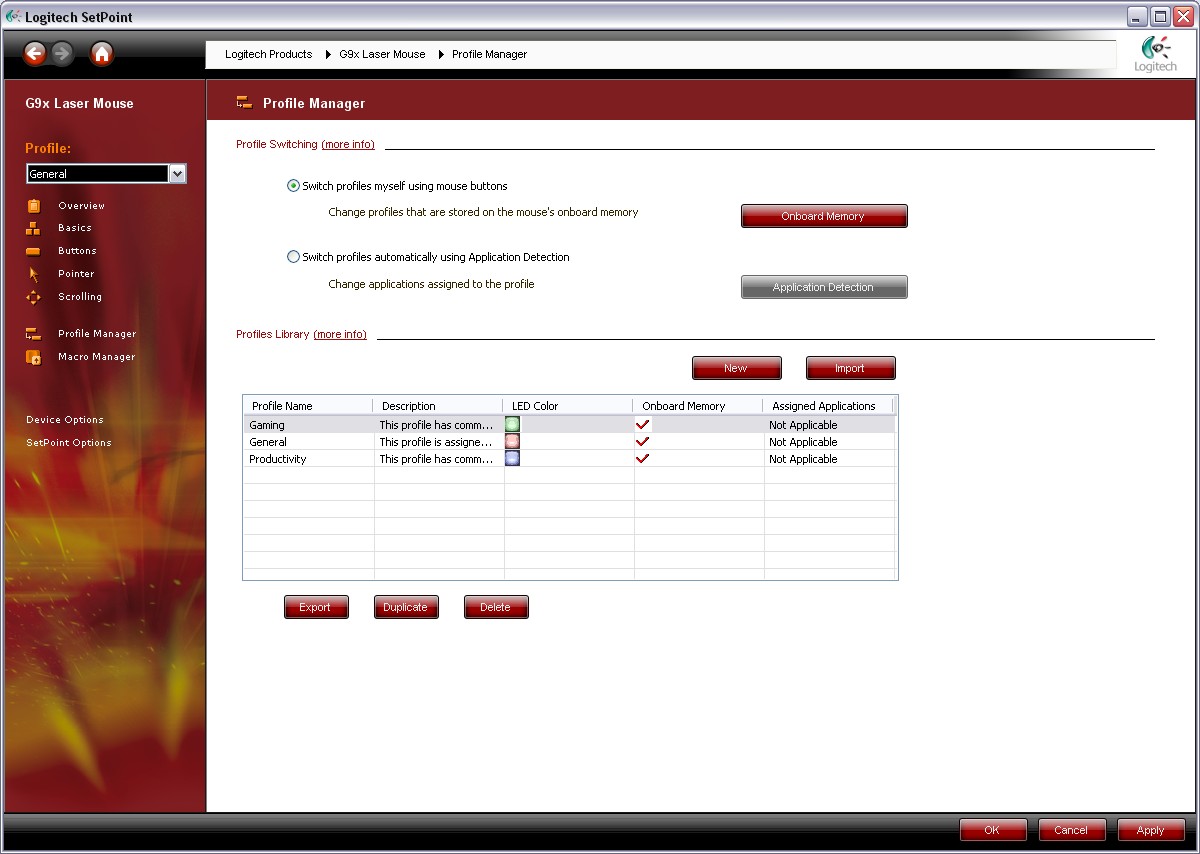The width and height of the screenshot is (1200, 854).
Task: Click the Profile Manager heading icon
Action: coord(244,102)
